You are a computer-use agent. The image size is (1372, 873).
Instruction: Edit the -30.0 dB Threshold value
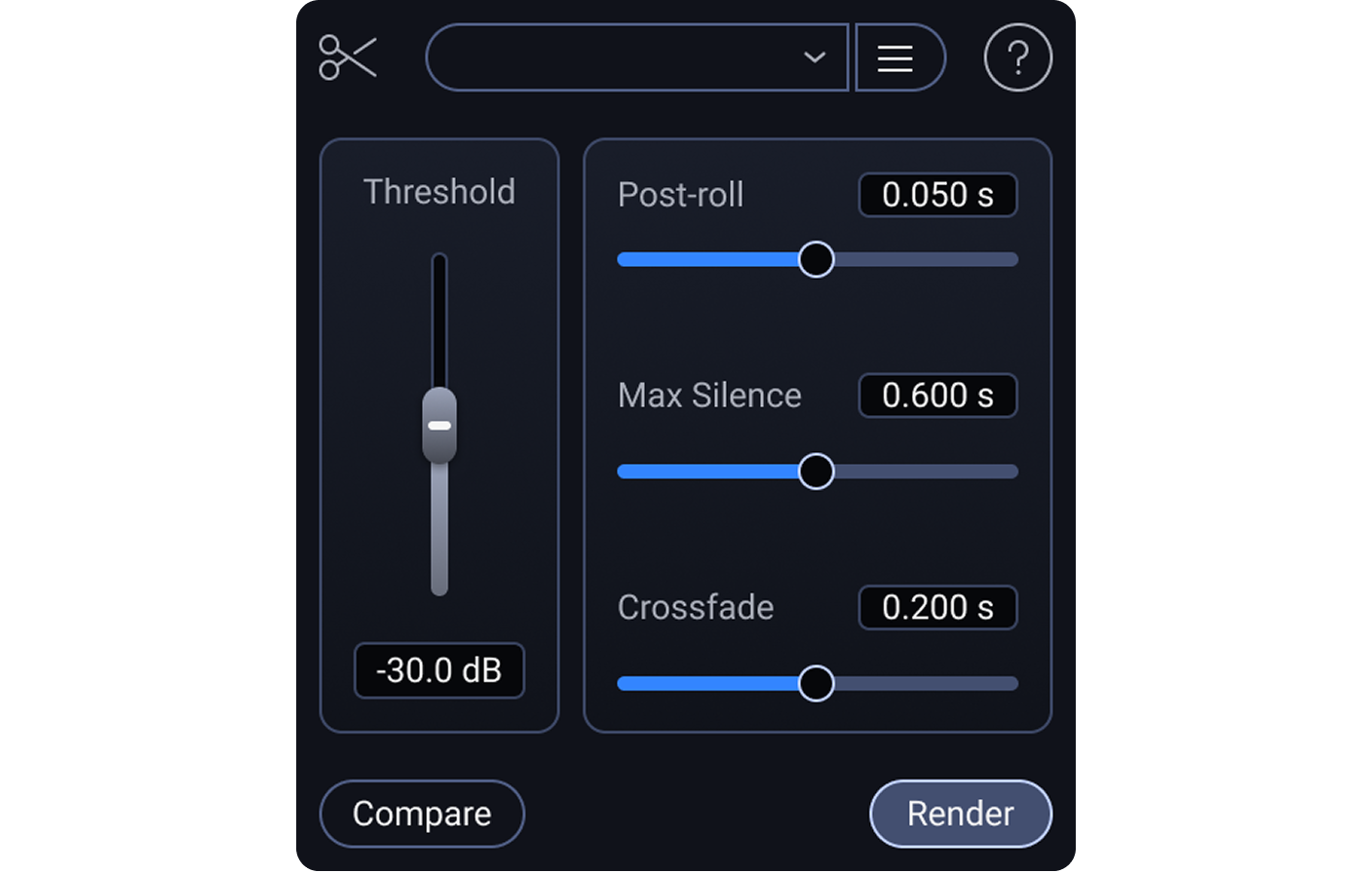click(x=438, y=670)
